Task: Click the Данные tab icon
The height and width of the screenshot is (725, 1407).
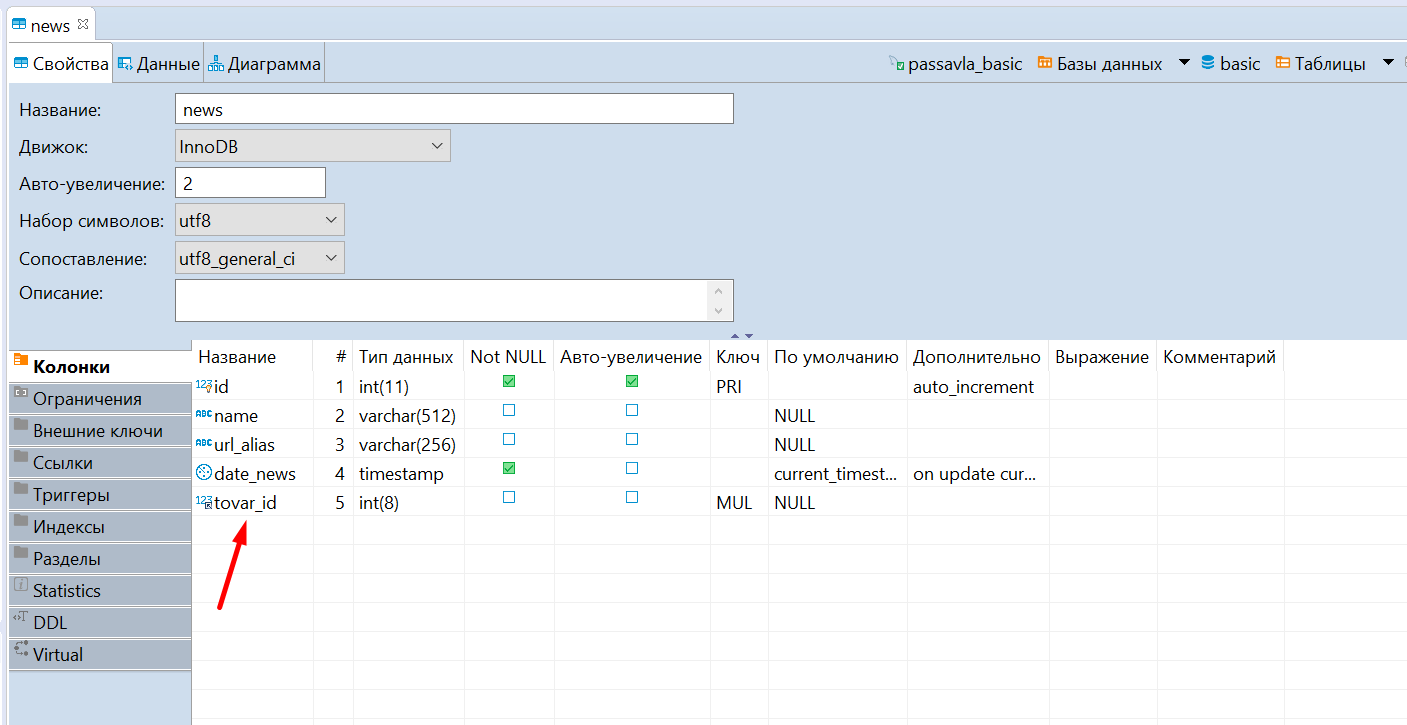Action: click(125, 64)
